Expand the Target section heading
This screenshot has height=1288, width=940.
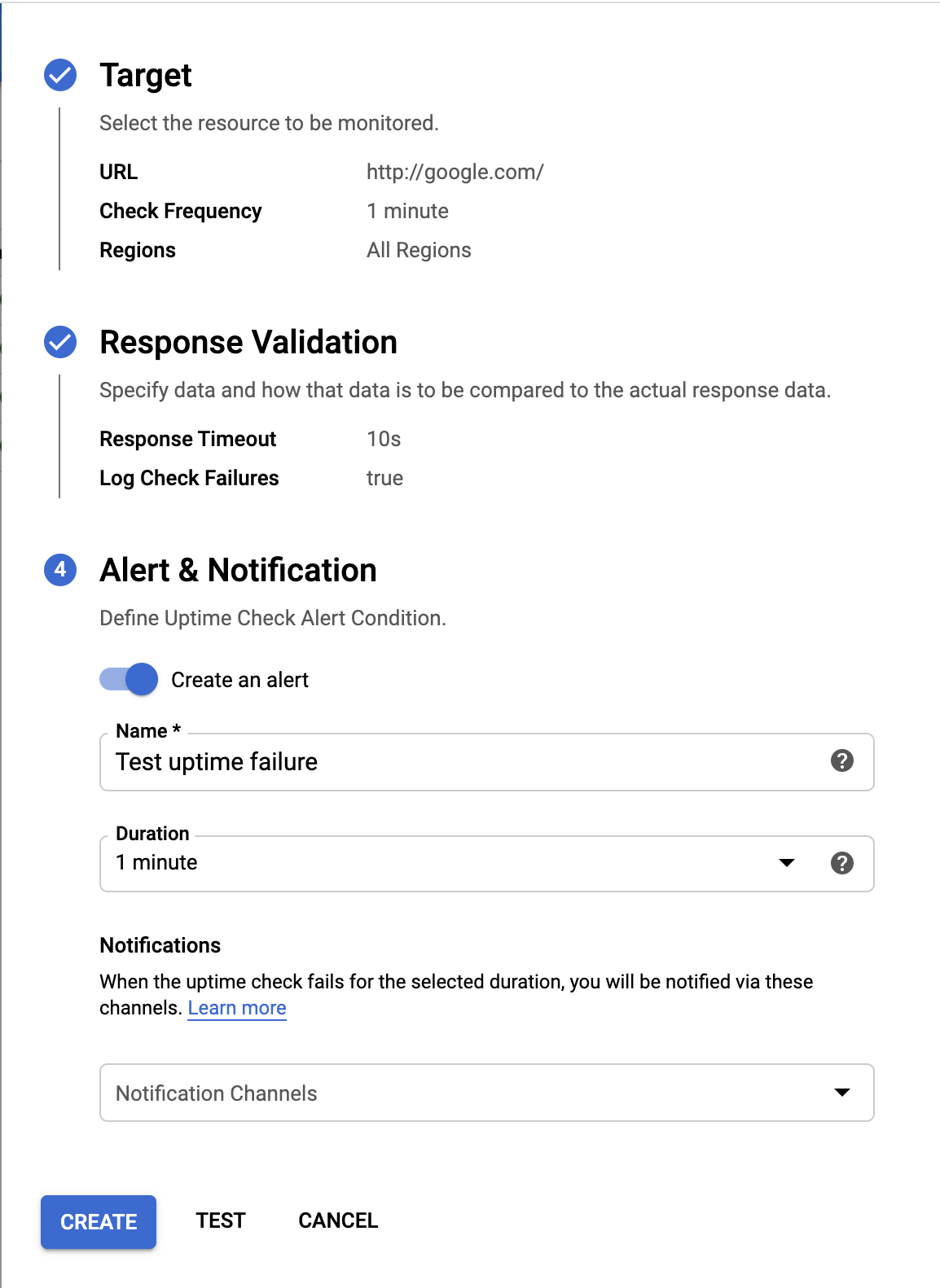146,75
